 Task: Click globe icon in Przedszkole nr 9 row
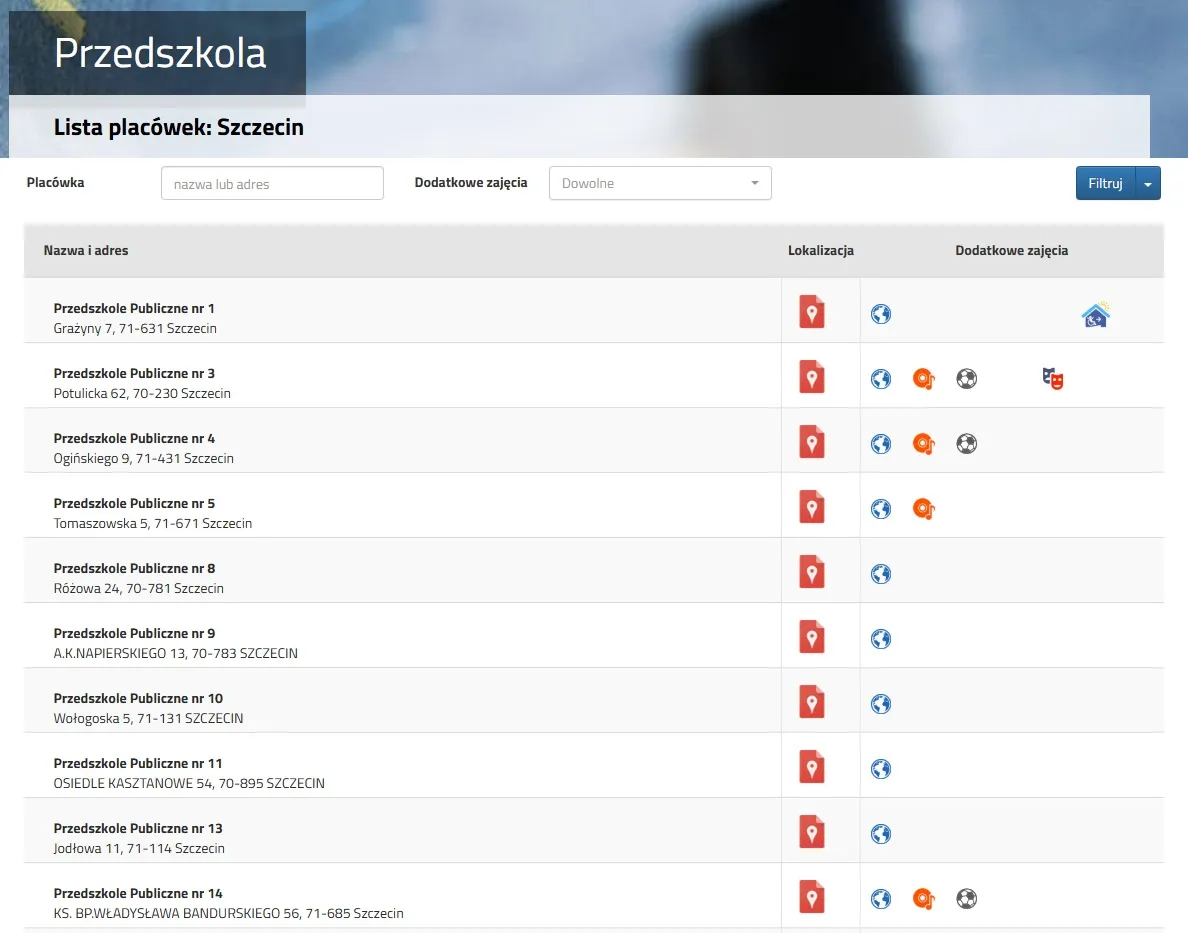880,639
